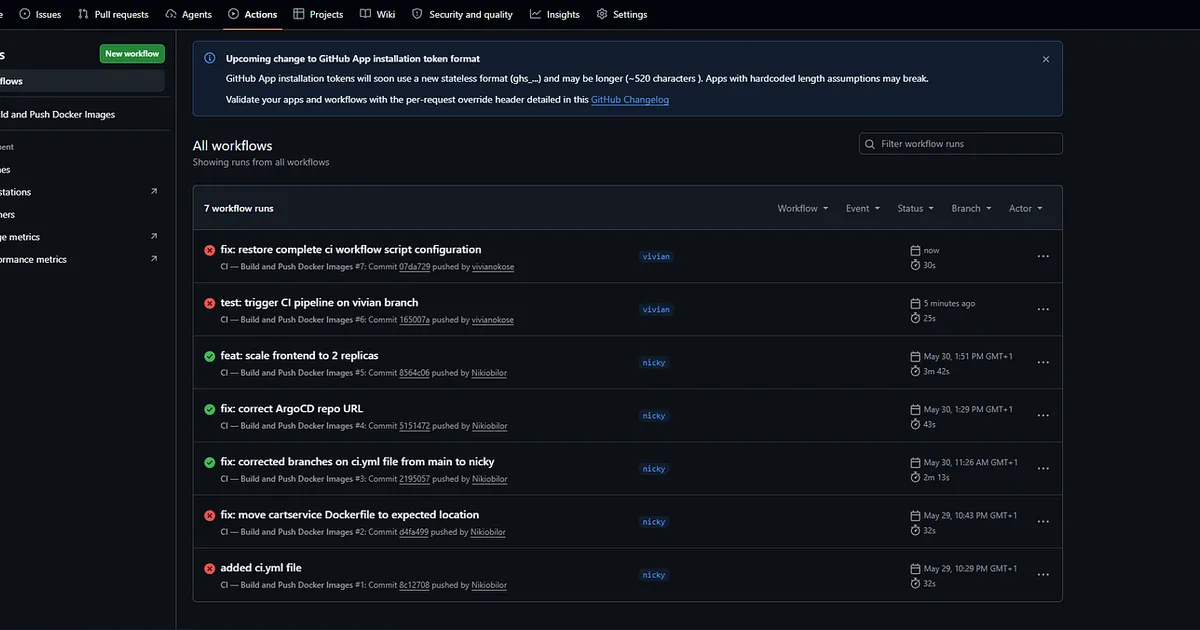Image resolution: width=1200 pixels, height=630 pixels.
Task: Open commit 8c12708 link
Action: 414,585
